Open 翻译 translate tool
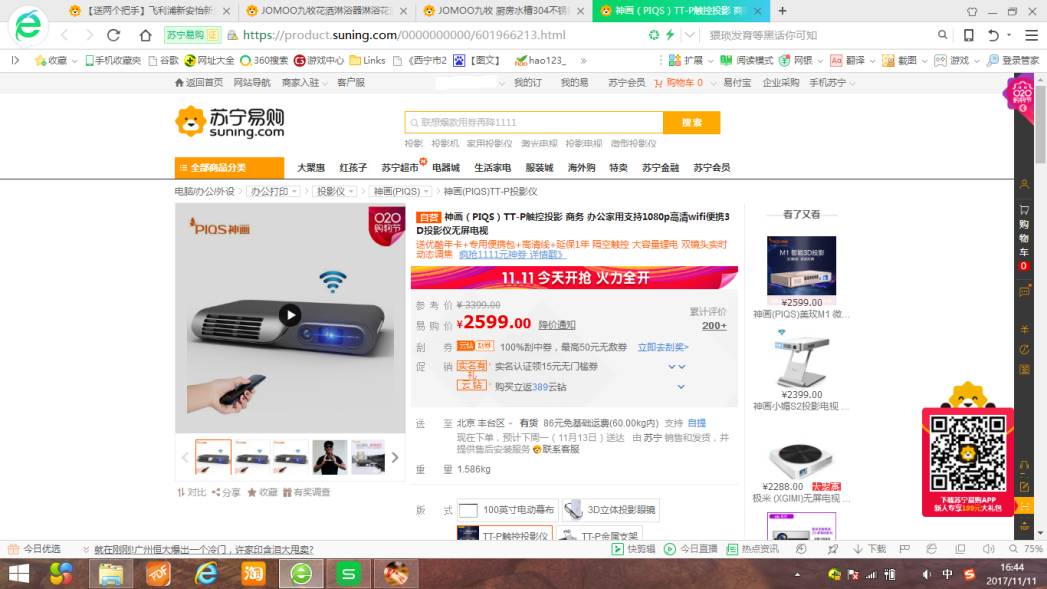The image size is (1047, 589). tap(848, 60)
